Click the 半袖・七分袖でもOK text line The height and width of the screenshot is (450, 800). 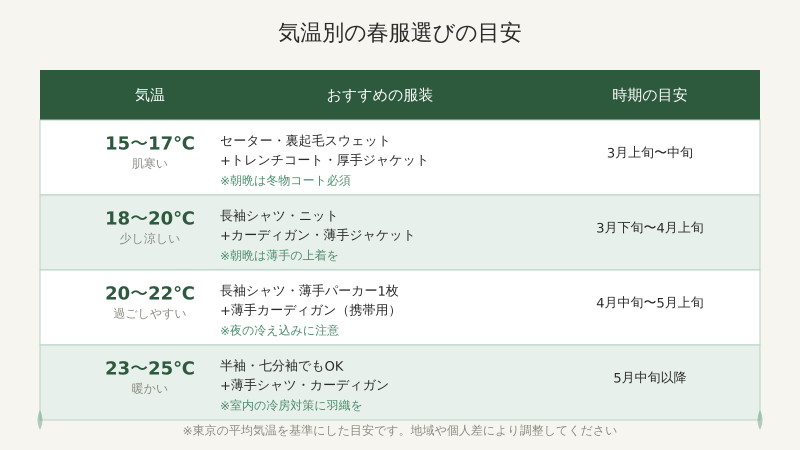pos(281,366)
